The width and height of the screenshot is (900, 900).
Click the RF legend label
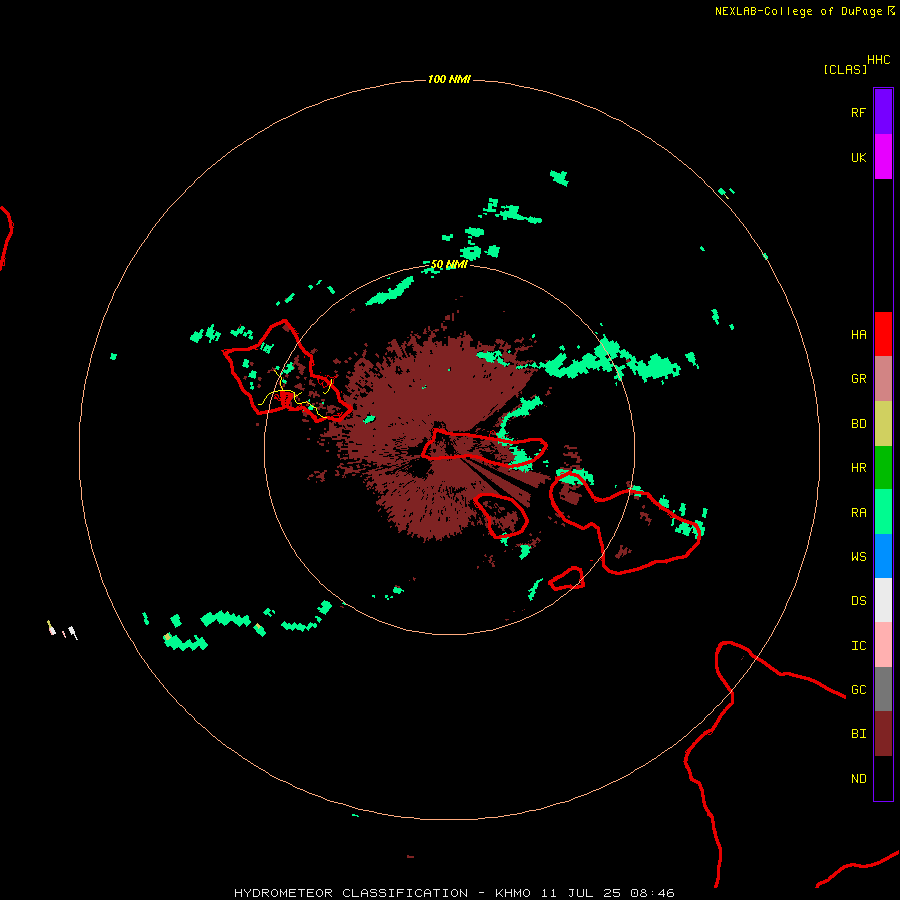pos(858,112)
